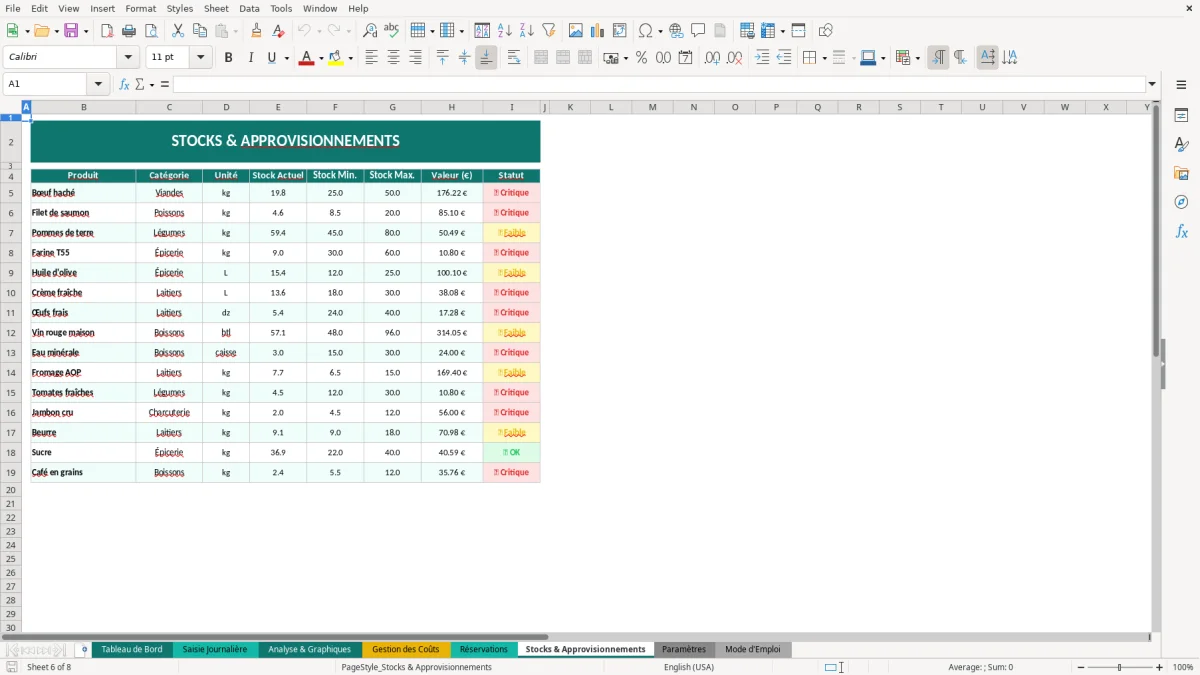This screenshot has height=675, width=1200.
Task: Click the Add Decimal Place icon
Action: point(712,58)
